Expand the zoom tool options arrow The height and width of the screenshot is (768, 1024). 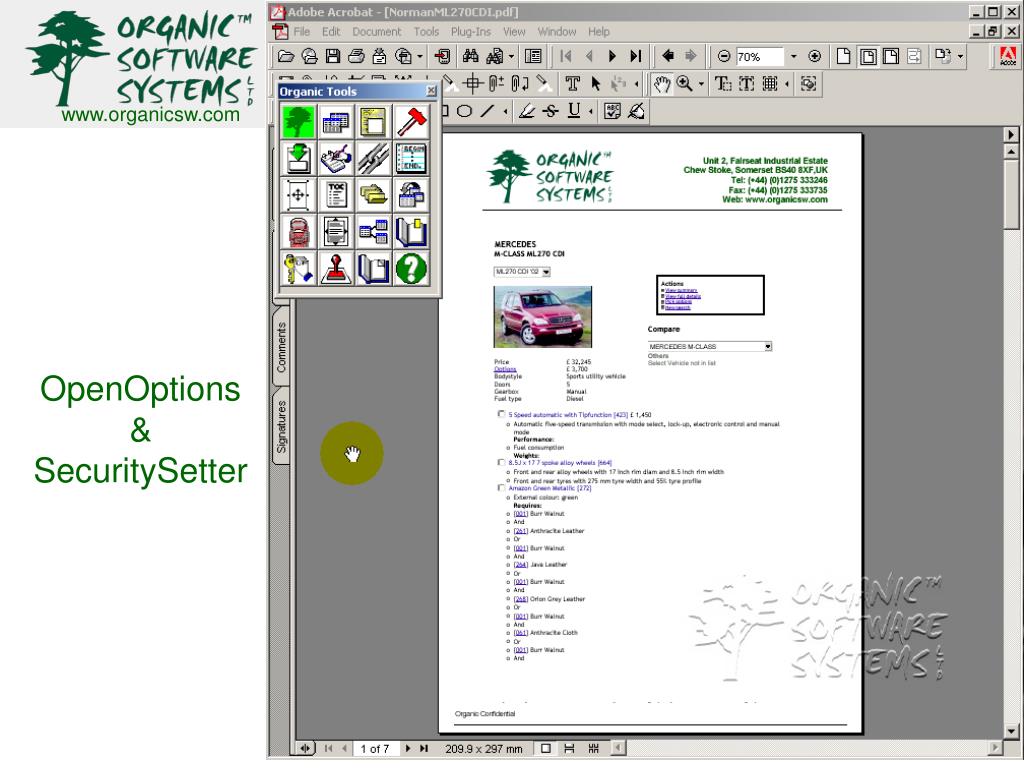coord(701,84)
